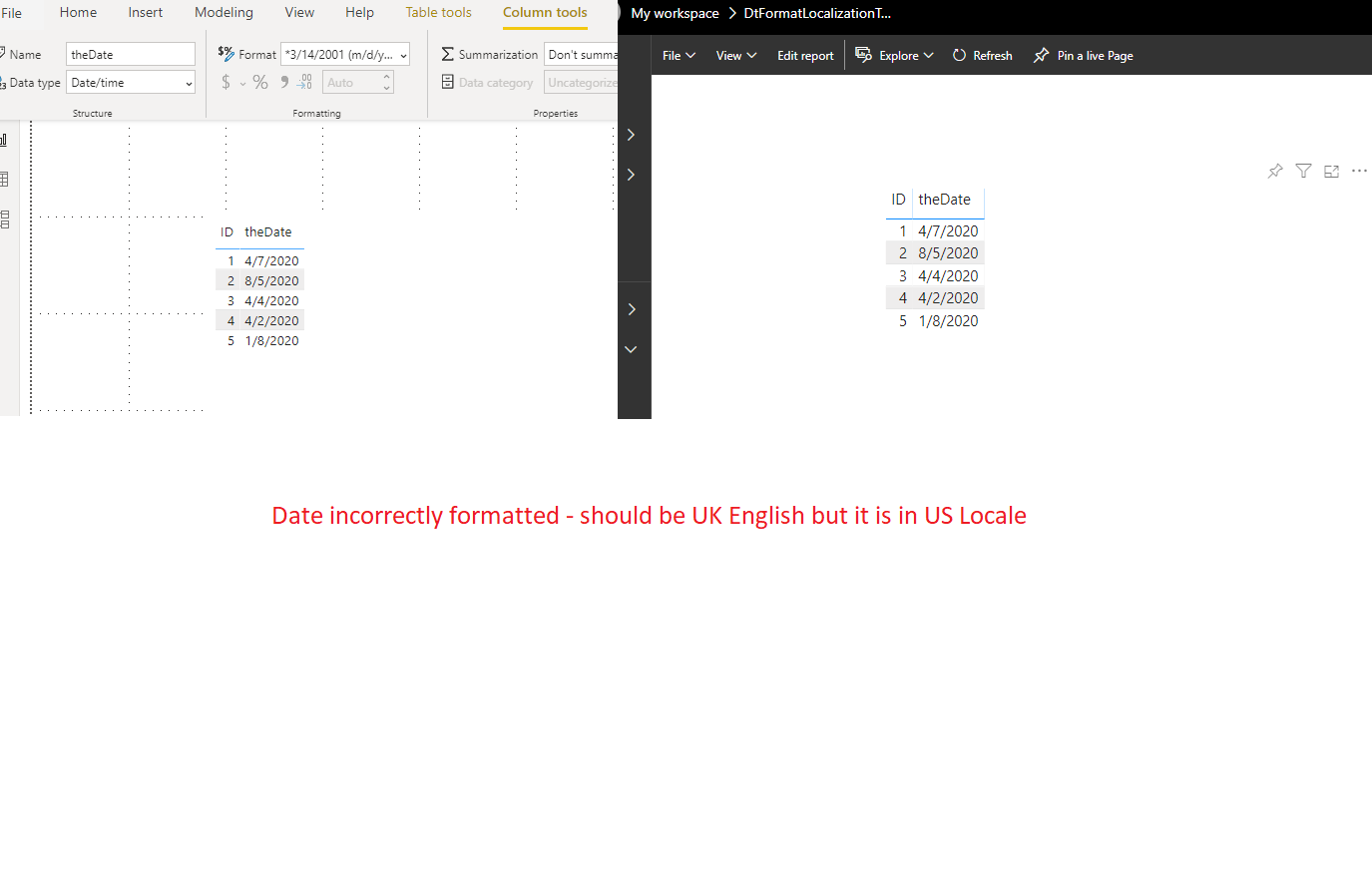This screenshot has height=873, width=1372.
Task: Select 1/8/2020 cell in Desktop table
Action: [271, 340]
